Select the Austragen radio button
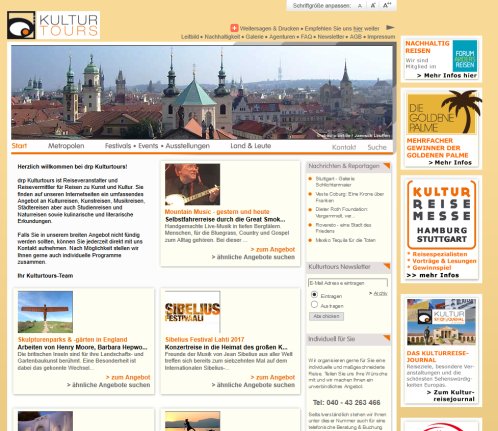The width and height of the screenshot is (498, 431). (x=314, y=304)
